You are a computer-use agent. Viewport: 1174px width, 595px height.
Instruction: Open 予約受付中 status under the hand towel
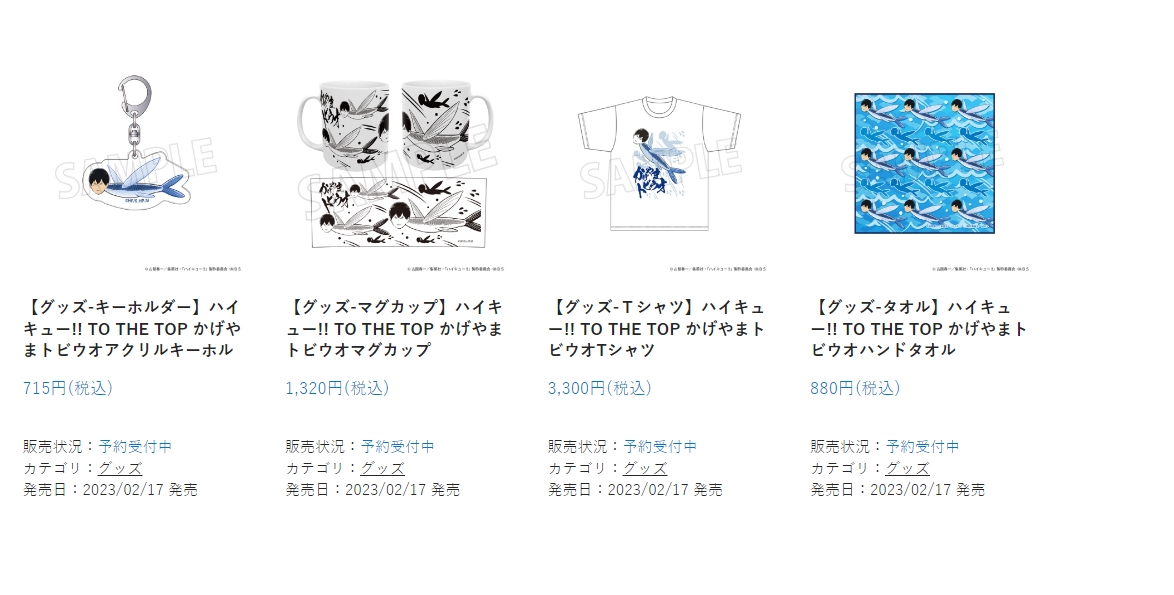coord(922,446)
